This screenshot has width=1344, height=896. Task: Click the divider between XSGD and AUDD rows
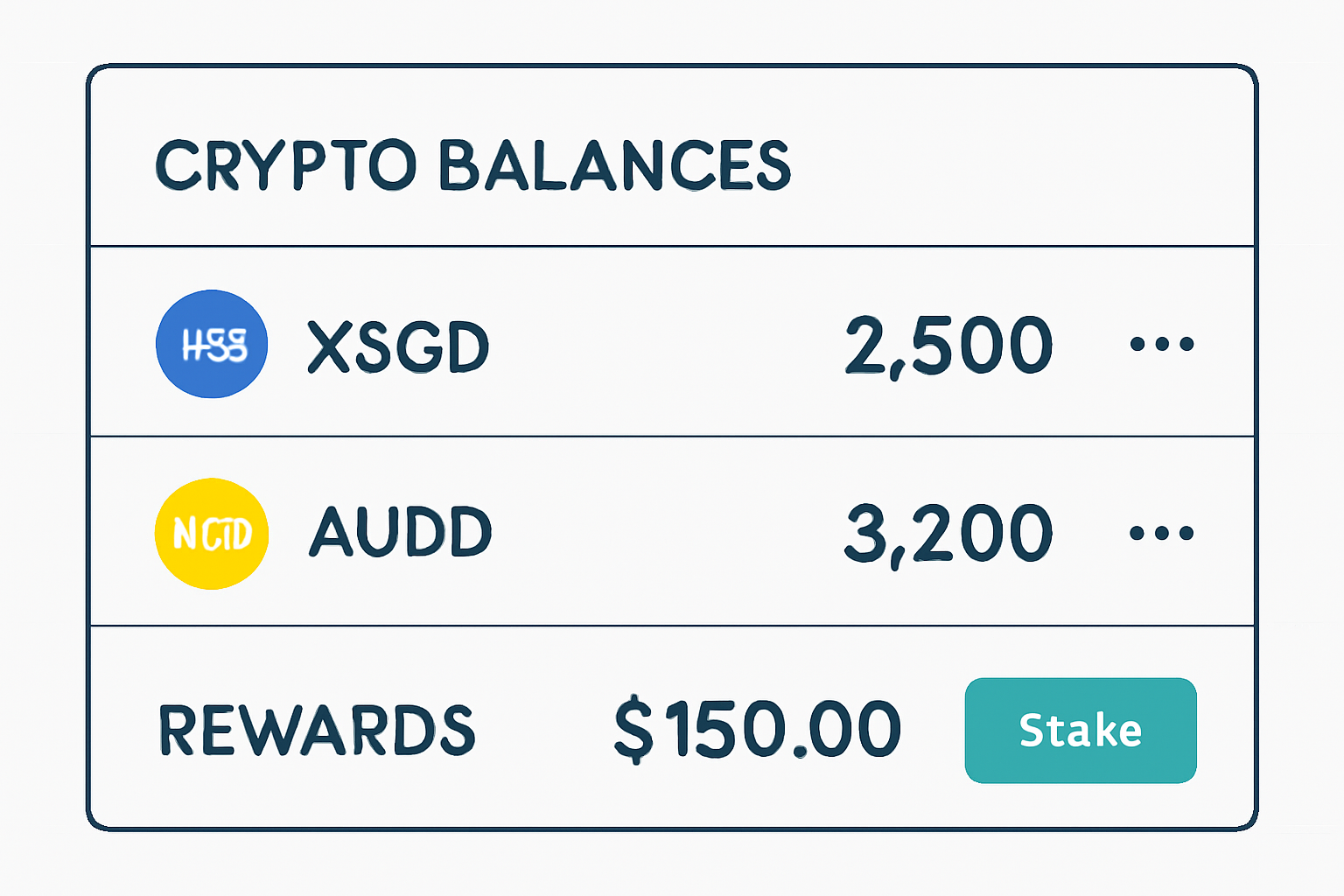672,436
